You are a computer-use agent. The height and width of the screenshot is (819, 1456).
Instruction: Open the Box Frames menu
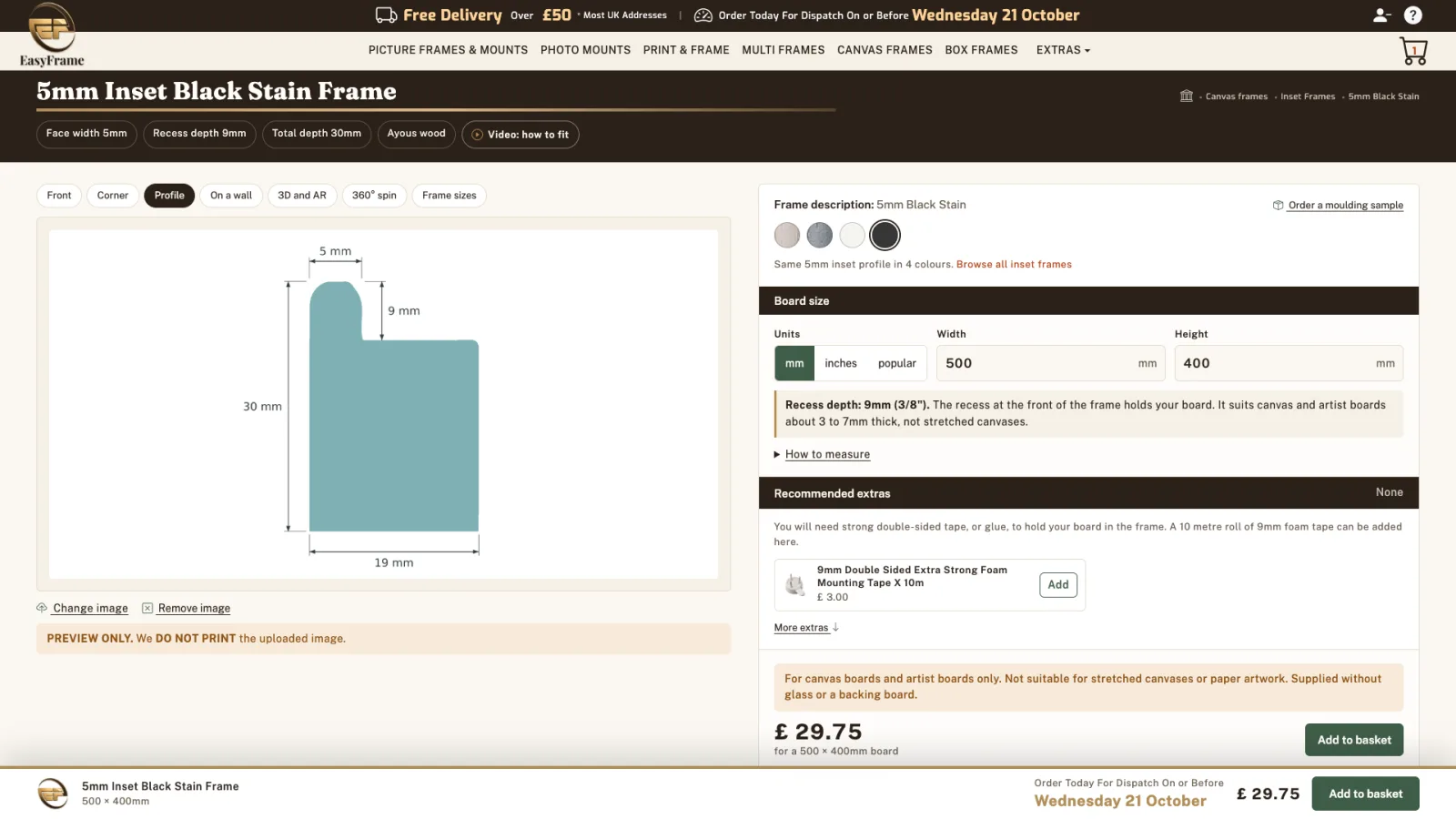tap(981, 50)
